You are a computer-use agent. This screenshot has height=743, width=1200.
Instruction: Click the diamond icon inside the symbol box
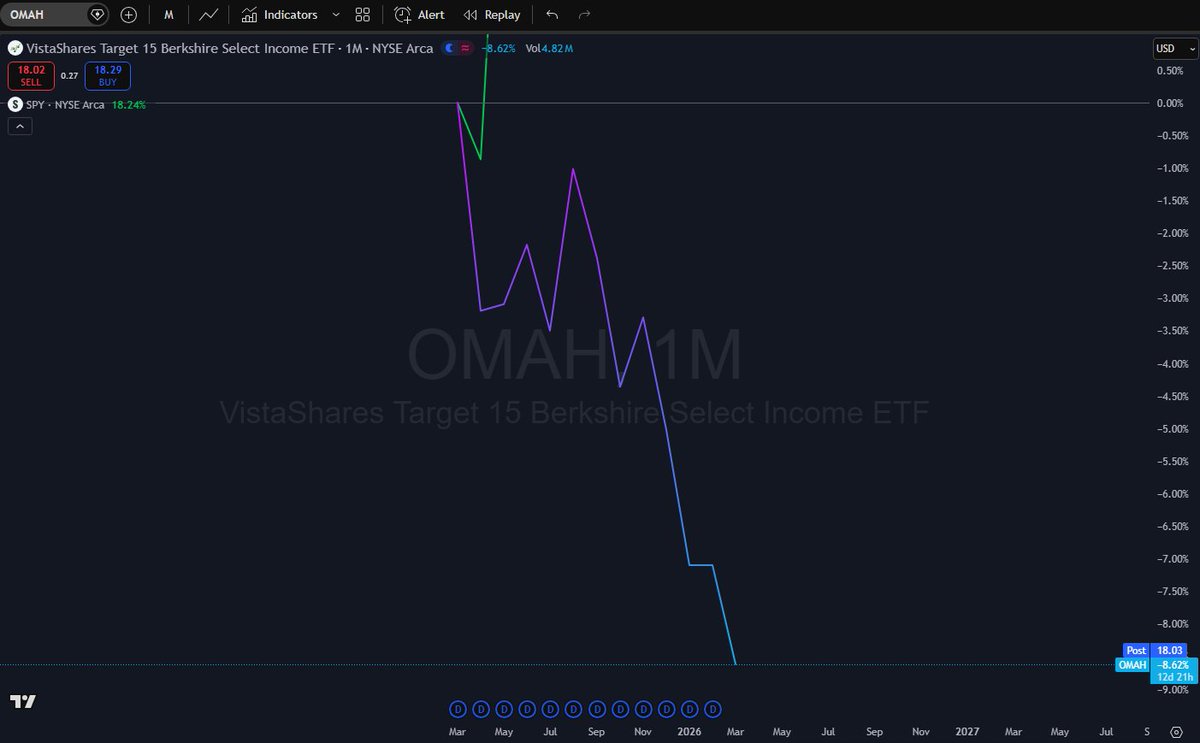96,15
